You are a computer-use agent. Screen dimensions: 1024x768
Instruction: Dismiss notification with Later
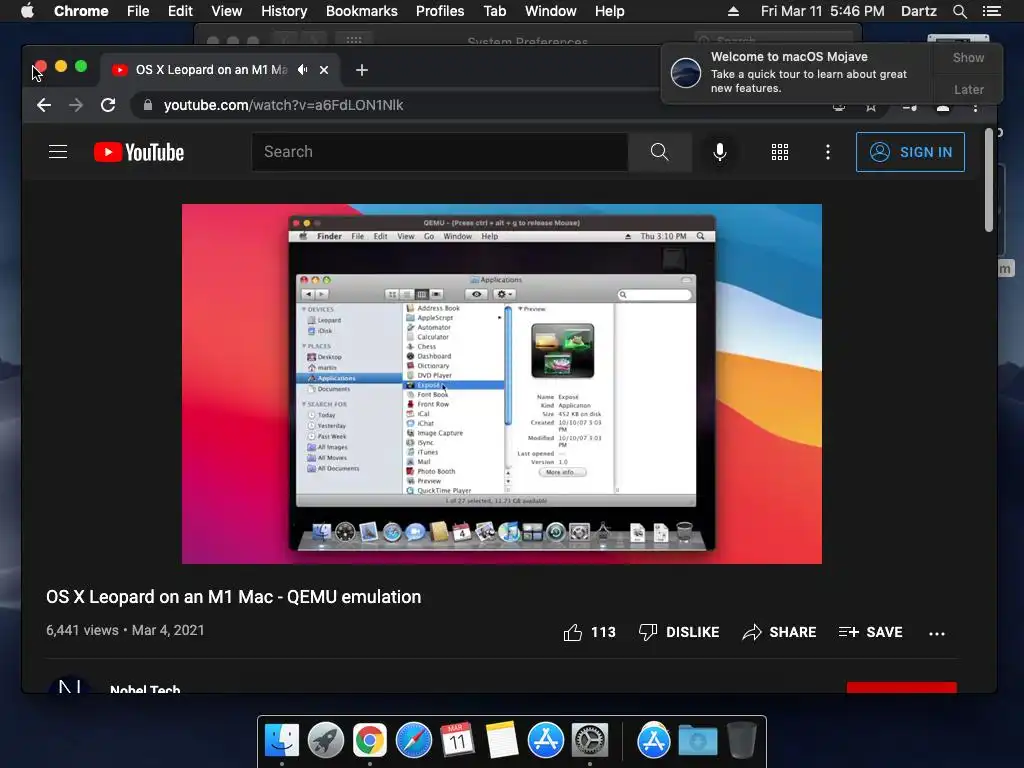(968, 89)
